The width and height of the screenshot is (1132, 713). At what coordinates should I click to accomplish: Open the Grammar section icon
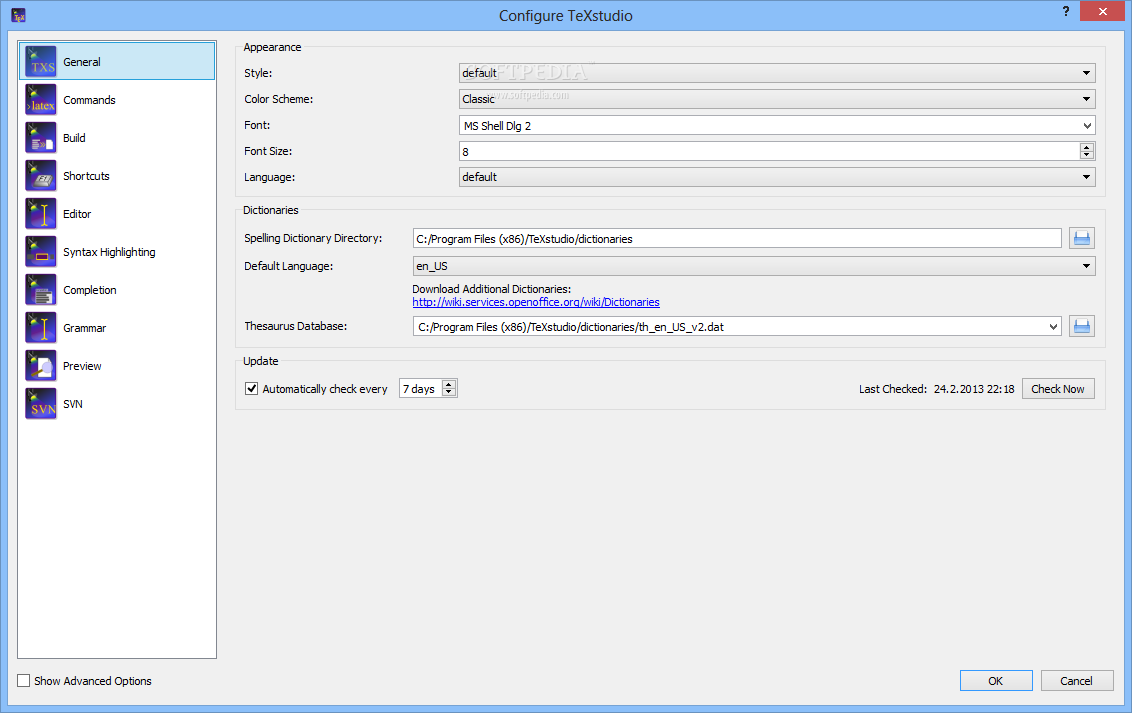pyautogui.click(x=40, y=328)
